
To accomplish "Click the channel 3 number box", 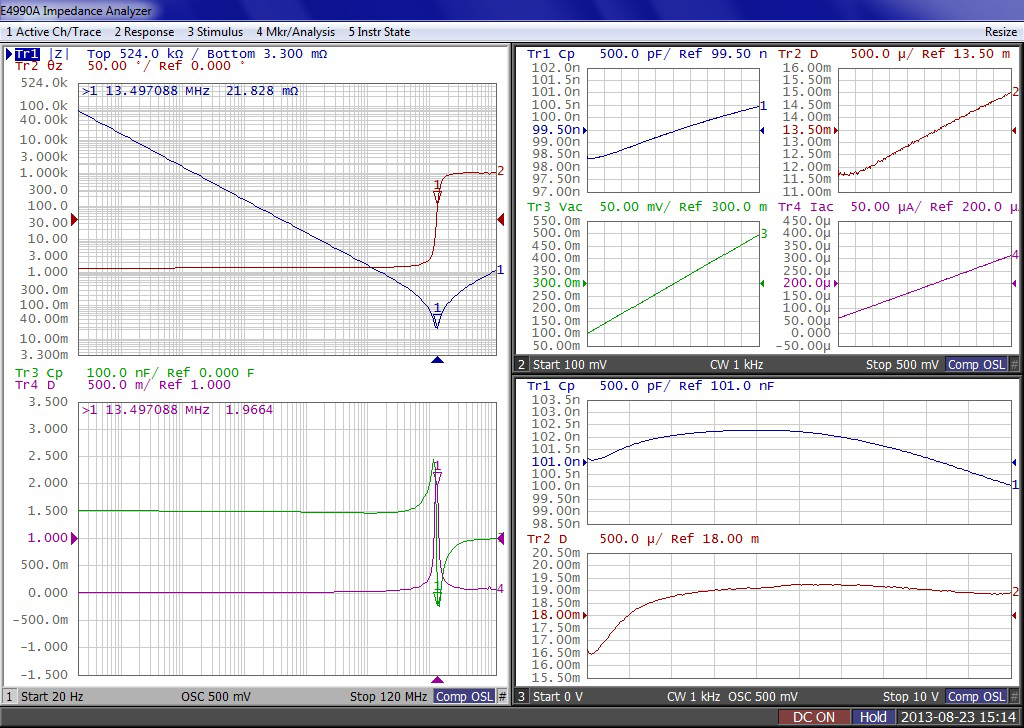I will point(521,696).
